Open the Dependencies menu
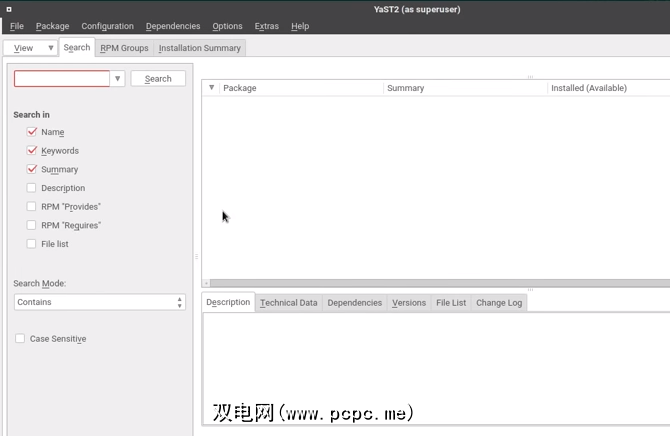This screenshot has height=436, width=670. point(173,26)
